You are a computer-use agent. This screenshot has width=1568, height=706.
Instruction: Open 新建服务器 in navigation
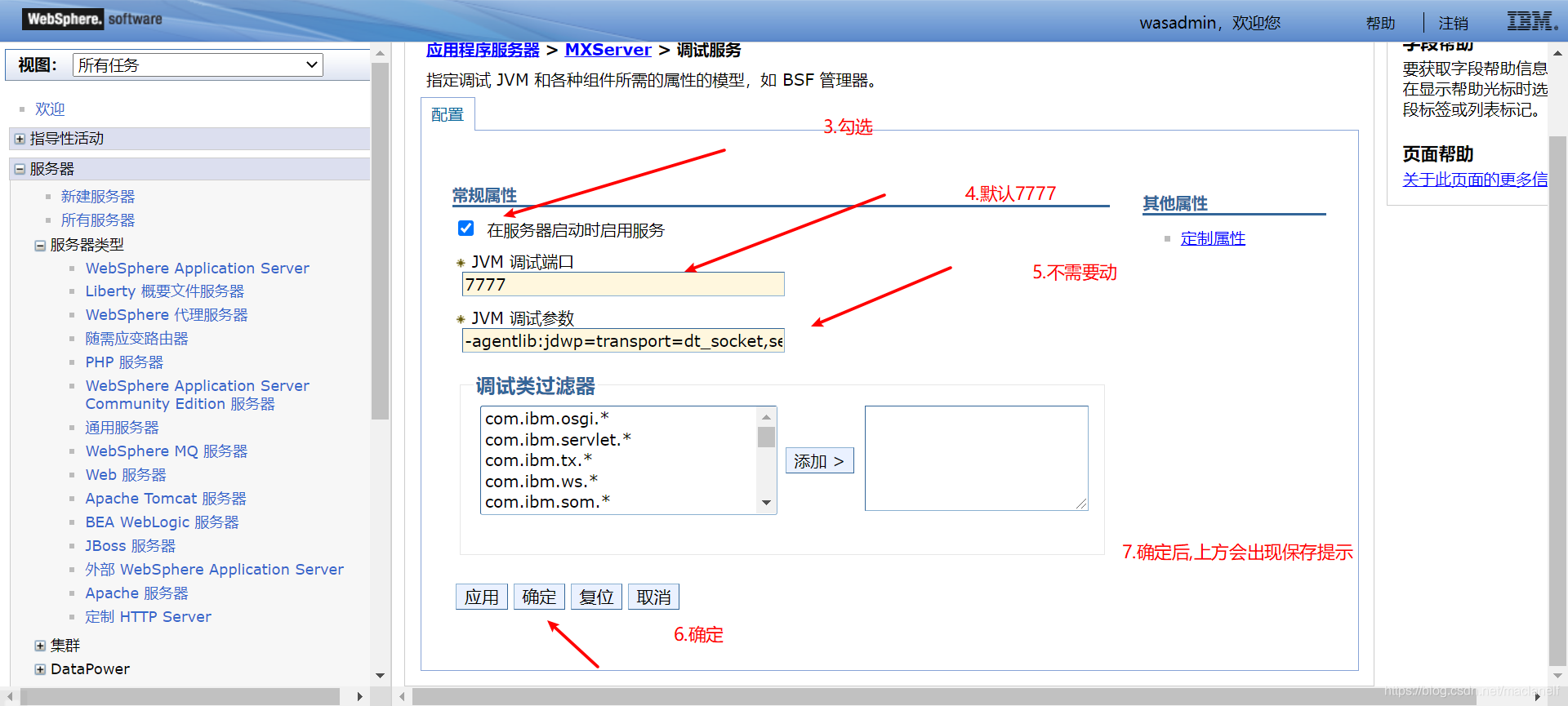98,197
